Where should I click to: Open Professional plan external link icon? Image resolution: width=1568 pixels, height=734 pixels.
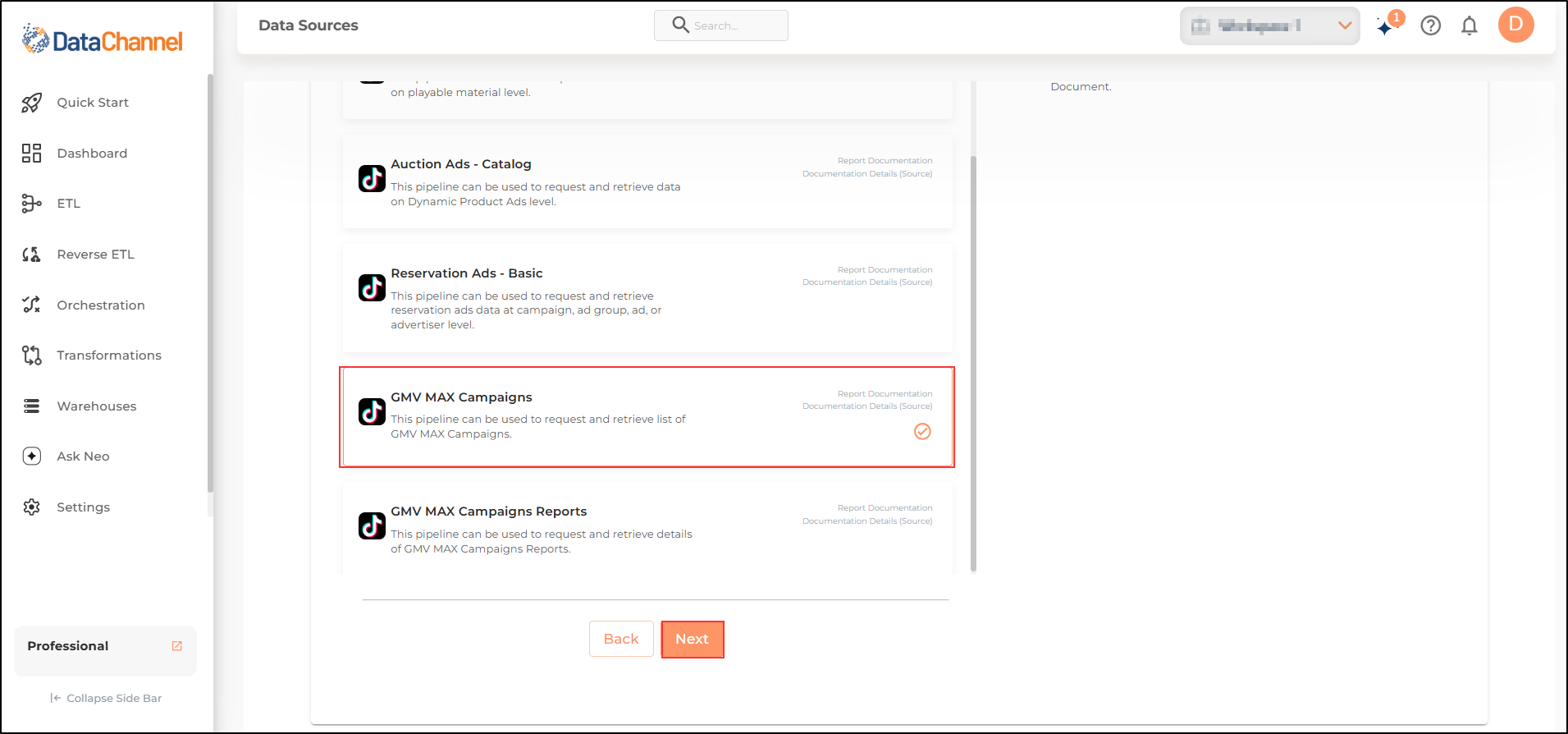[176, 646]
